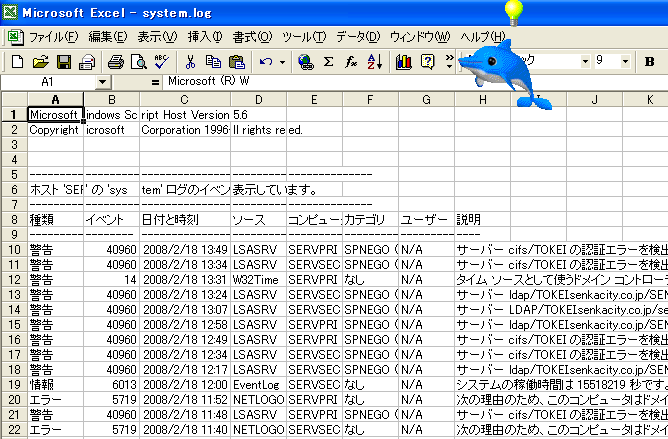Click the equals Edit Formula button

coord(155,82)
